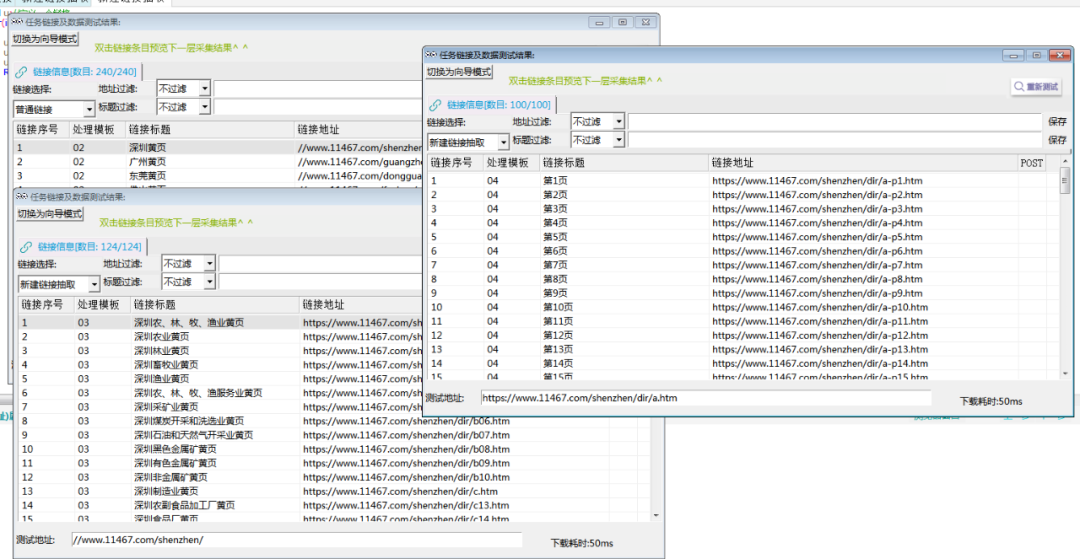Click link icon on the 124/124 tab
The height and width of the screenshot is (559, 1080).
tap(26, 247)
